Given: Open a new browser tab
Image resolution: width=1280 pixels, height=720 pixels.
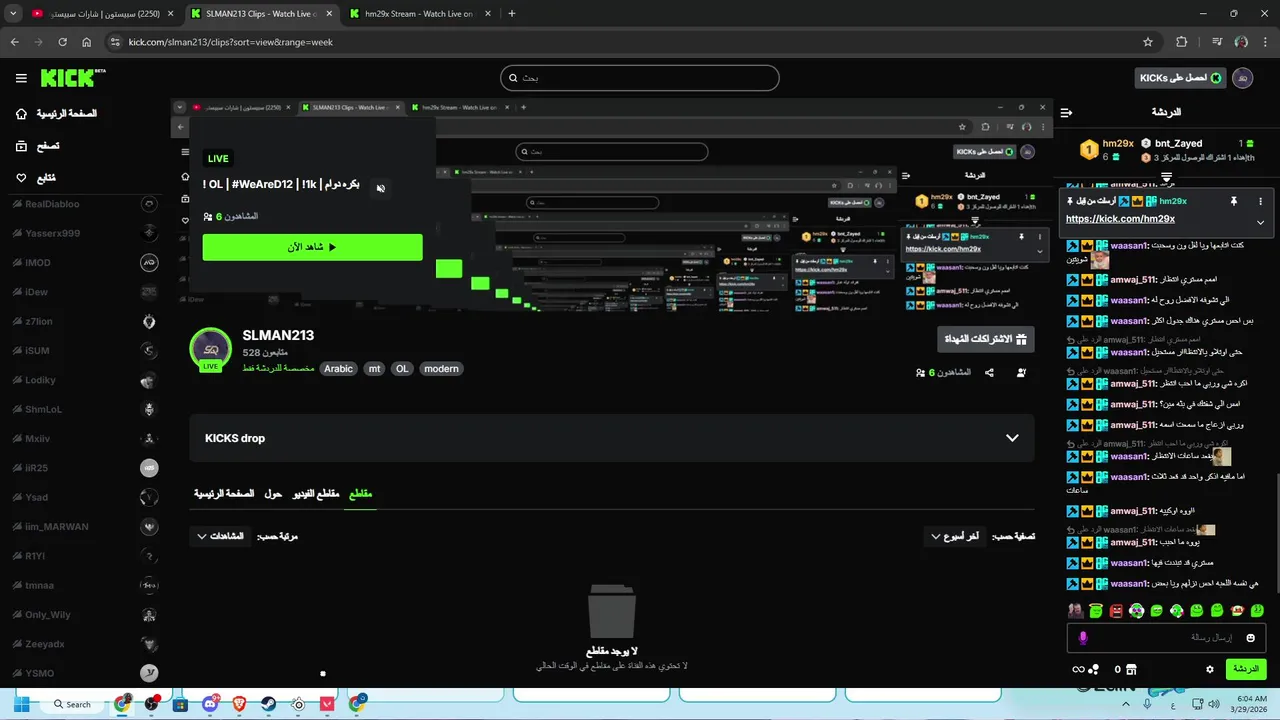Looking at the screenshot, I should [512, 14].
